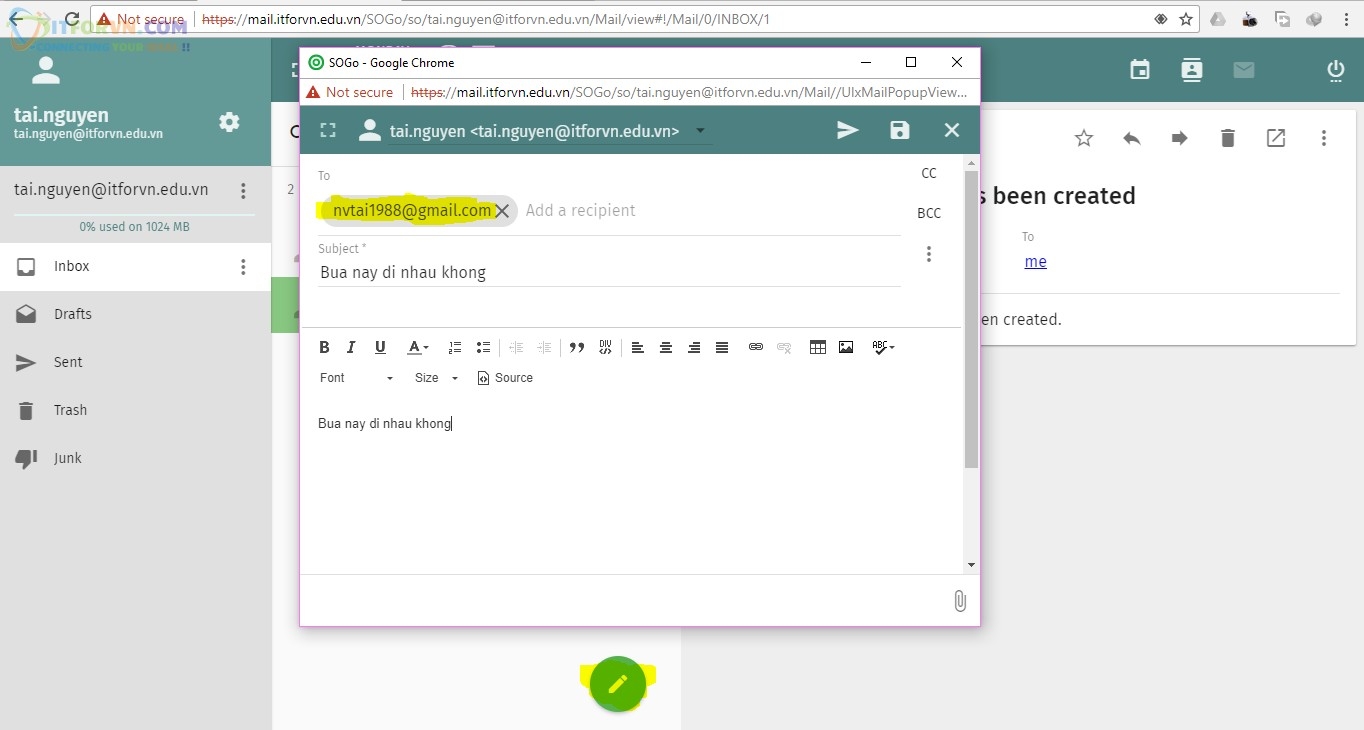Open the Drafts folder
Screen dimensions: 1364x730
(72, 314)
